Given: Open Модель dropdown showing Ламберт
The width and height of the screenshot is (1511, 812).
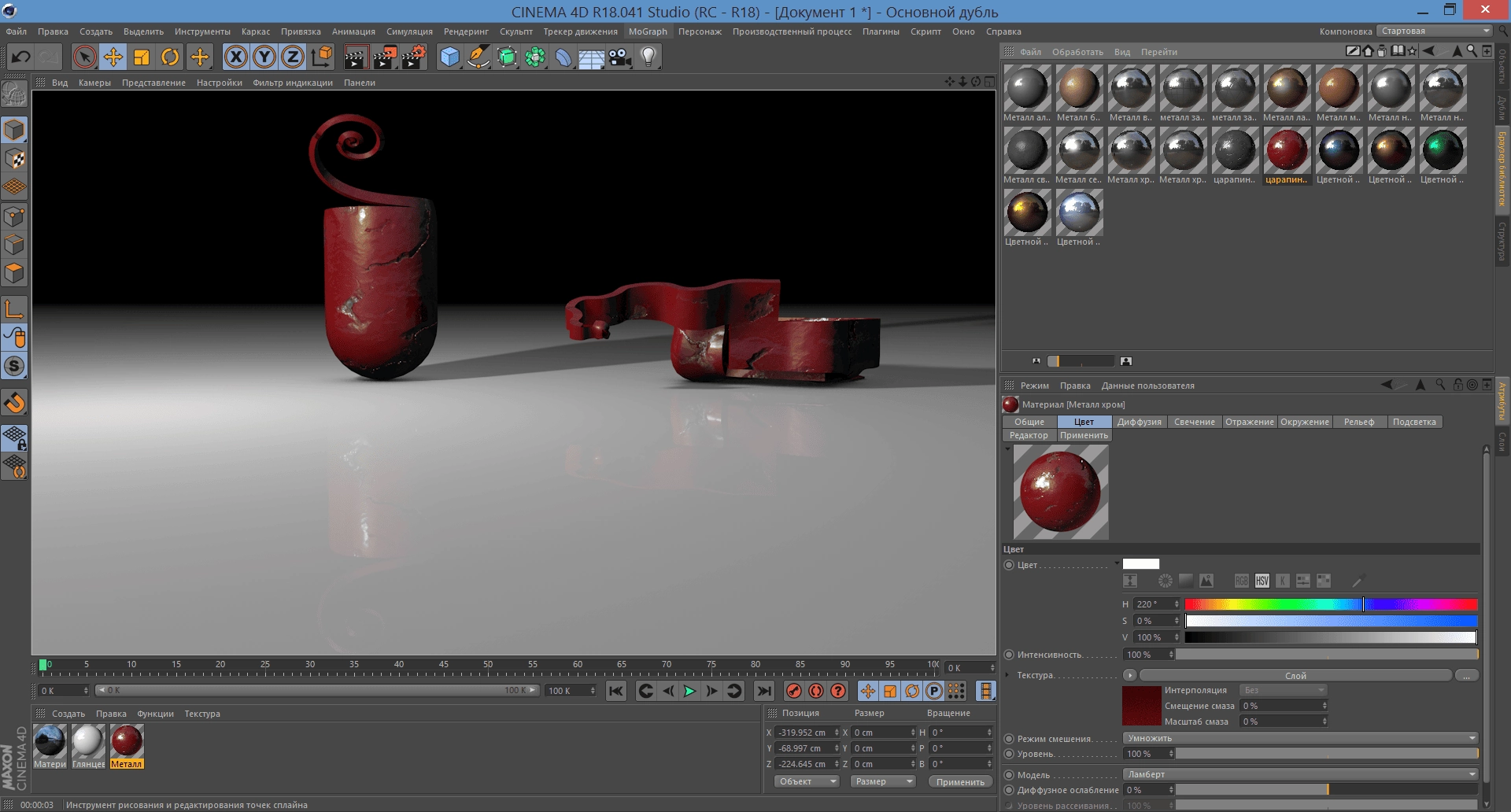Looking at the screenshot, I should 1300,774.
